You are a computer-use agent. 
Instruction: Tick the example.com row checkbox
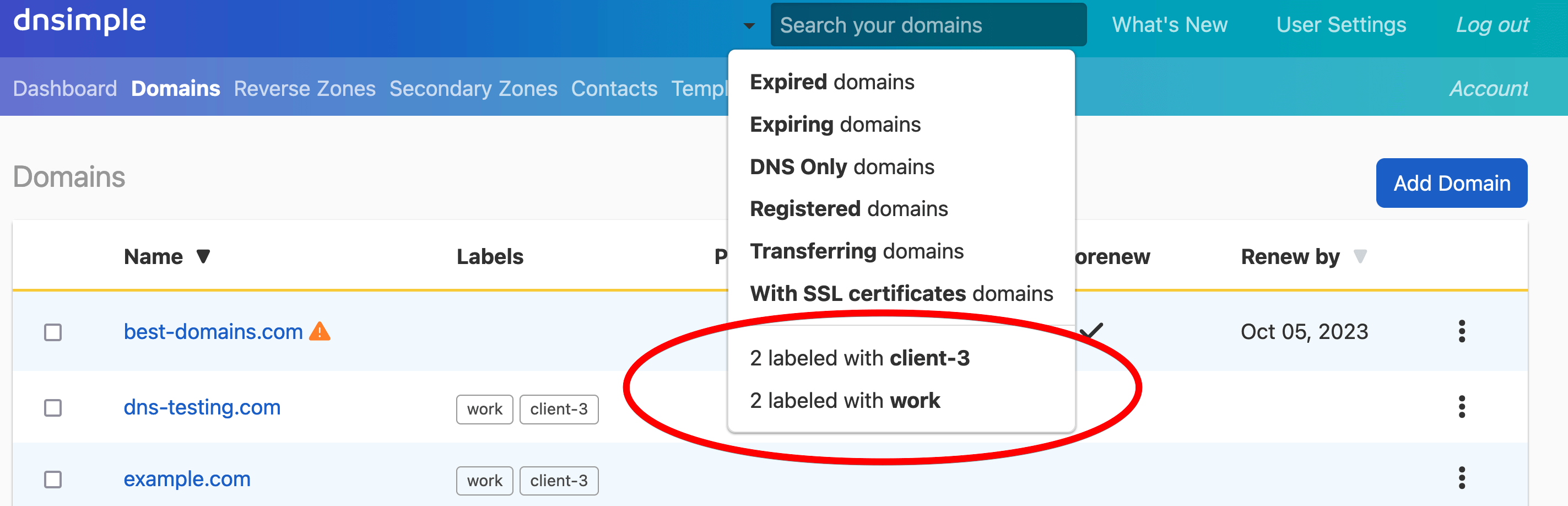click(53, 480)
